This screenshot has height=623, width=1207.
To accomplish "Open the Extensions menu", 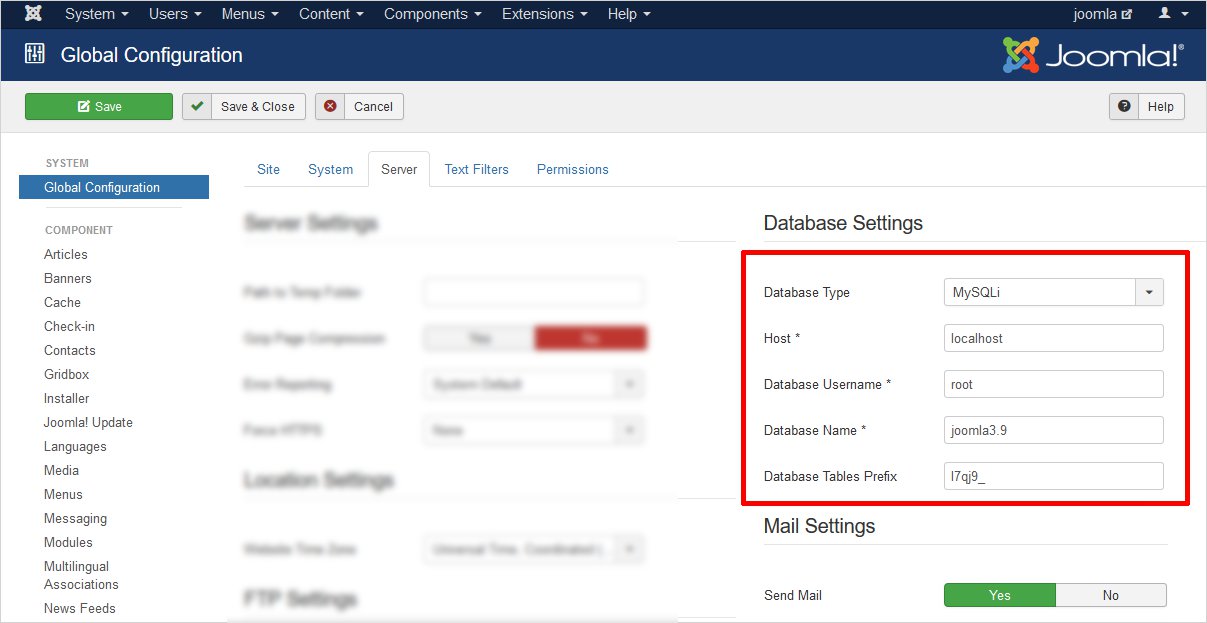I will [544, 14].
